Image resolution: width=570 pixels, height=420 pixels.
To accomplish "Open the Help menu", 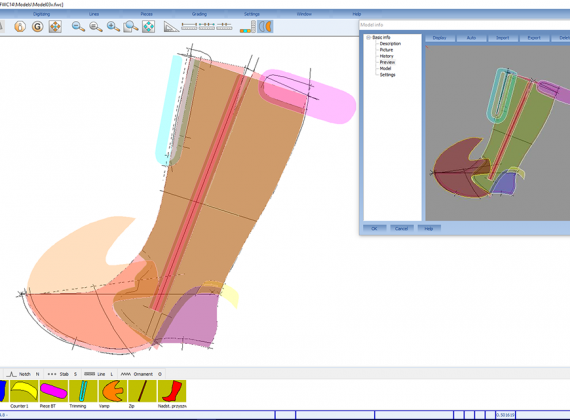I will click(x=357, y=14).
